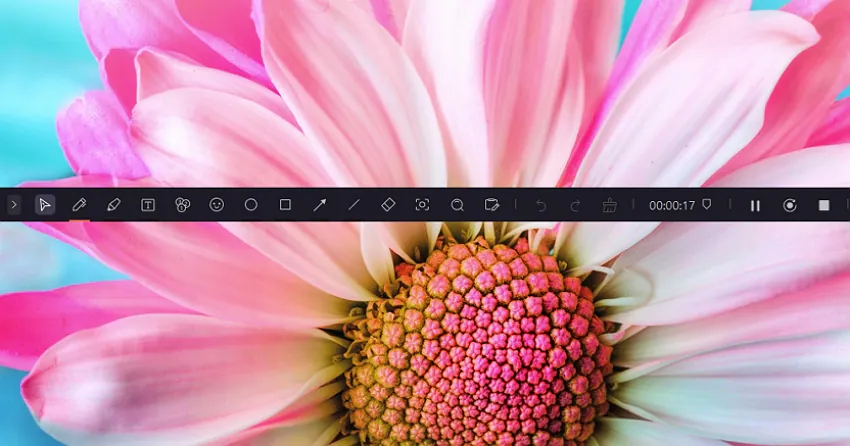Image resolution: width=850 pixels, height=446 pixels.
Task: Stop the recording
Action: [x=824, y=205]
